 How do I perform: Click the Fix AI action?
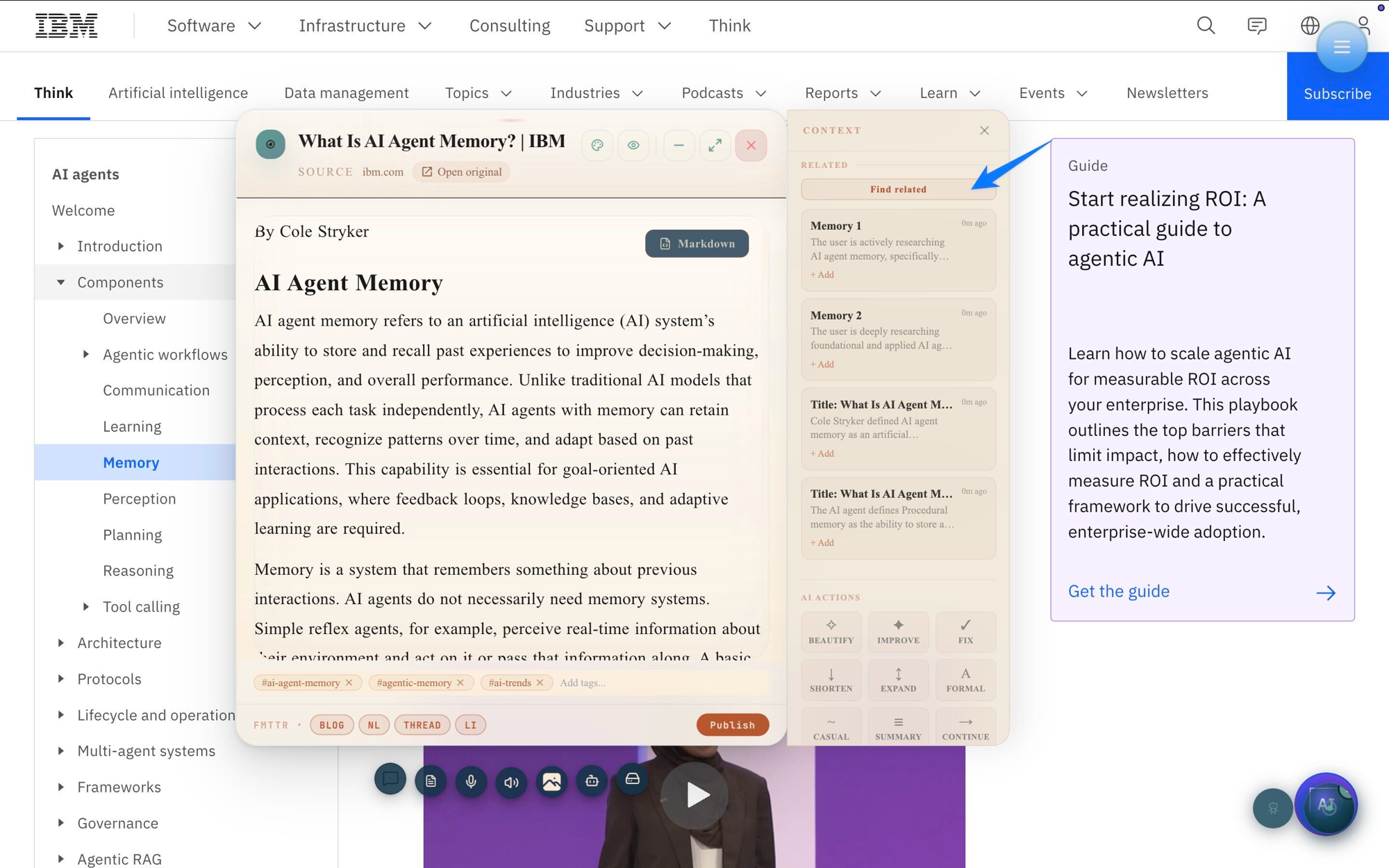click(965, 631)
